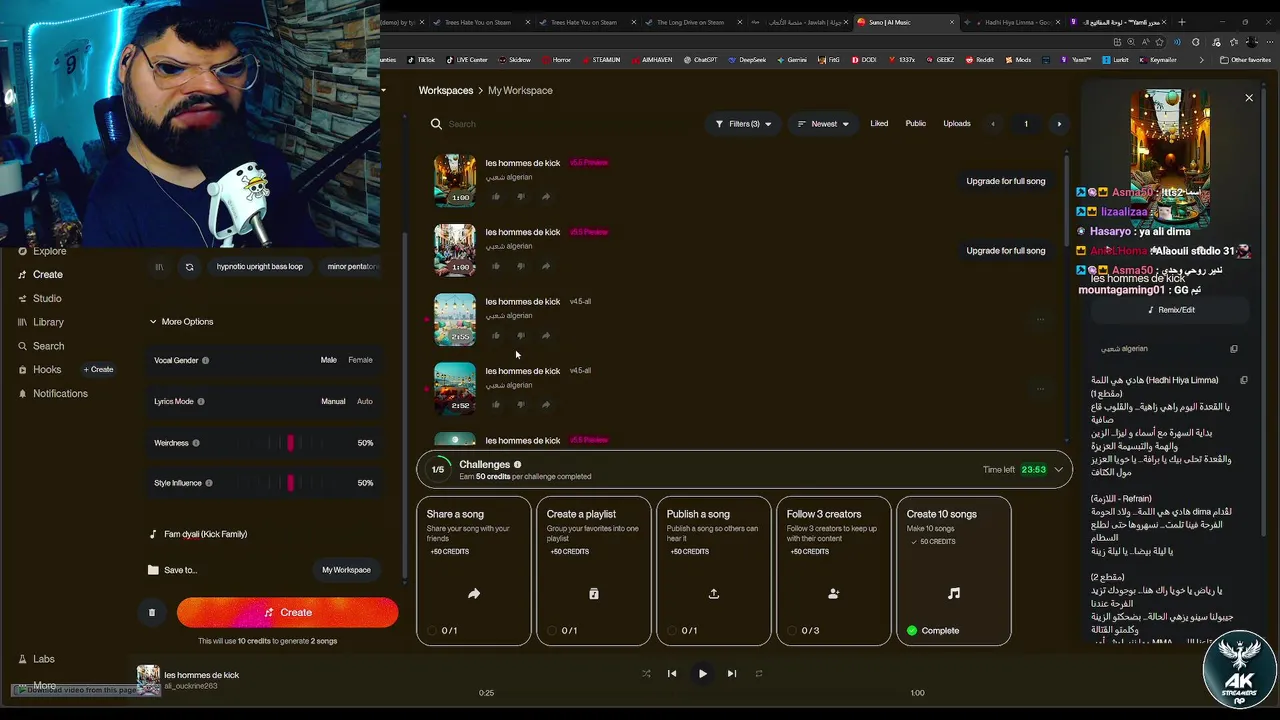
Task: Collapse the Challenges panel chevron
Action: click(1058, 470)
